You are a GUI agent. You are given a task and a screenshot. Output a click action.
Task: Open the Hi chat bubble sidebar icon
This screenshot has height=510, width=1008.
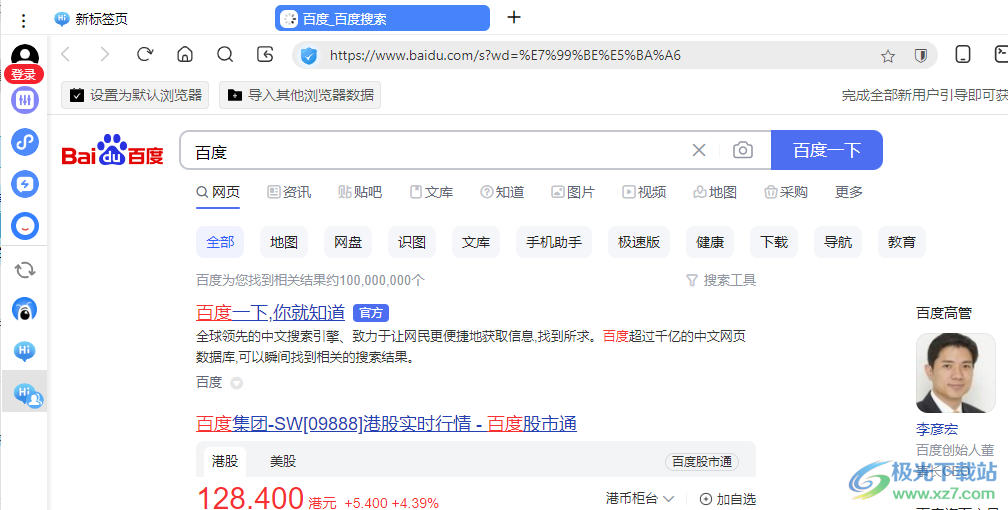coord(24,351)
